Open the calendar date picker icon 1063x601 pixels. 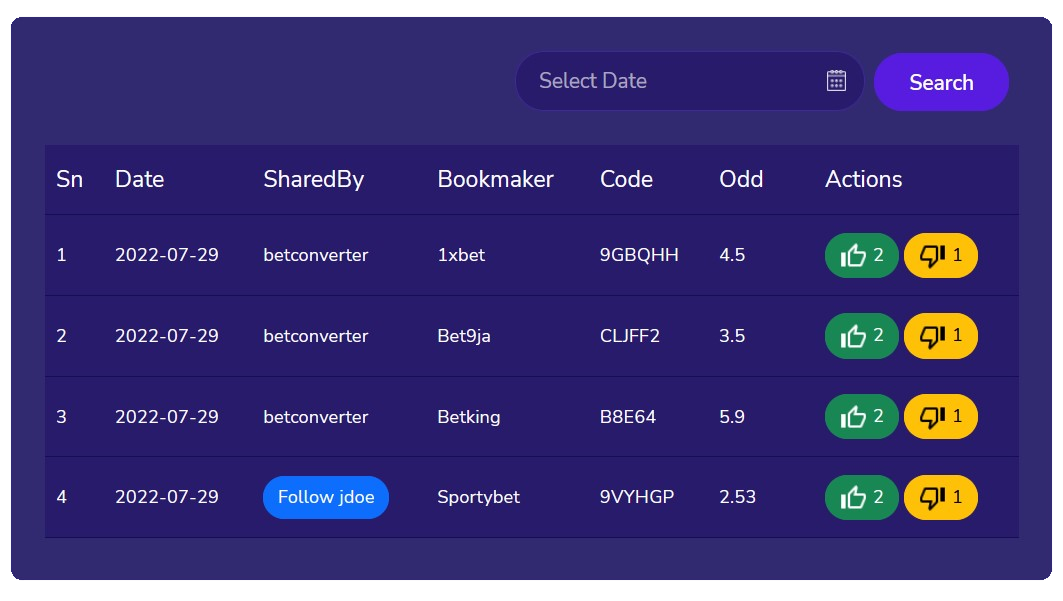click(837, 81)
